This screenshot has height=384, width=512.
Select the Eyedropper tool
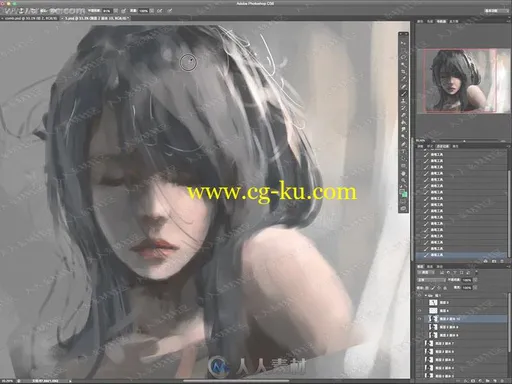point(403,79)
